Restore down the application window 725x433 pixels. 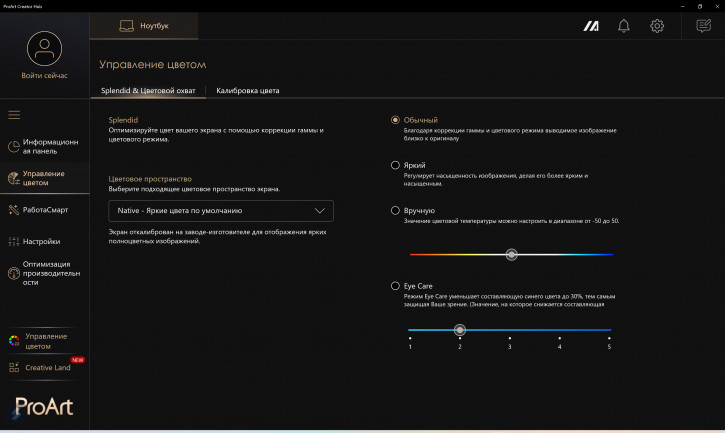coord(700,6)
